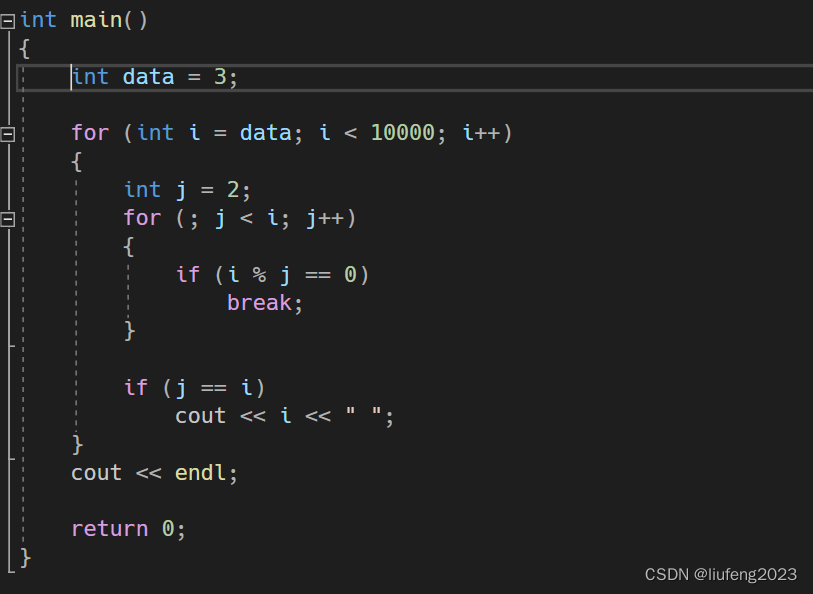Screen dimensions: 813x594
Task: Click the CSDN @liufeng2023 watermark
Action: (x=720, y=574)
